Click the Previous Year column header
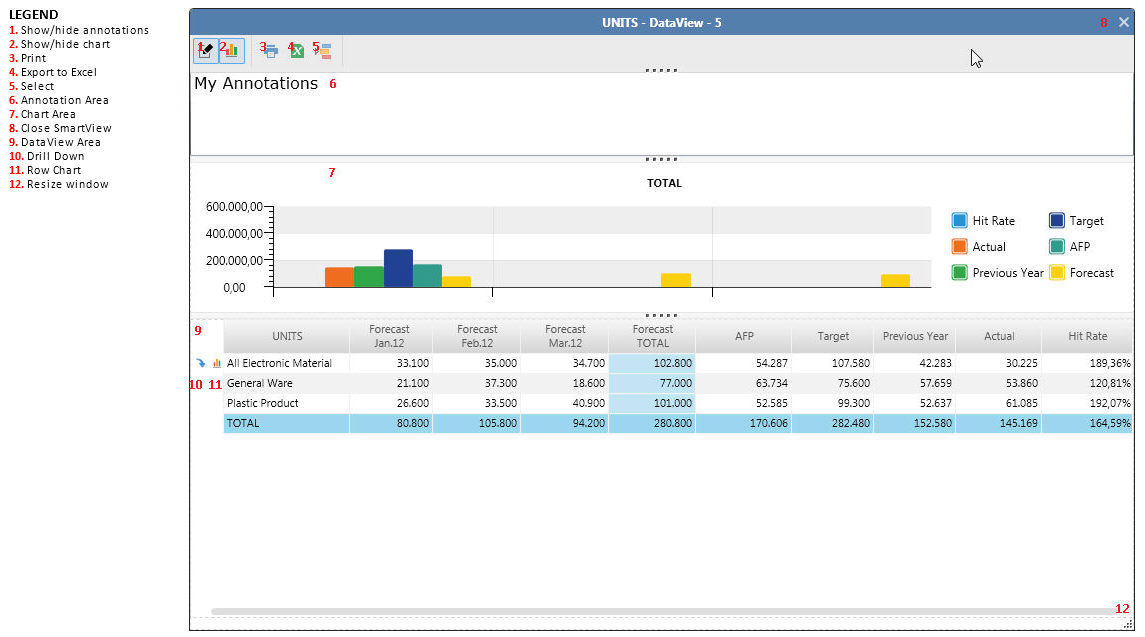Image resolution: width=1145 pixels, height=637 pixels. [x=914, y=336]
